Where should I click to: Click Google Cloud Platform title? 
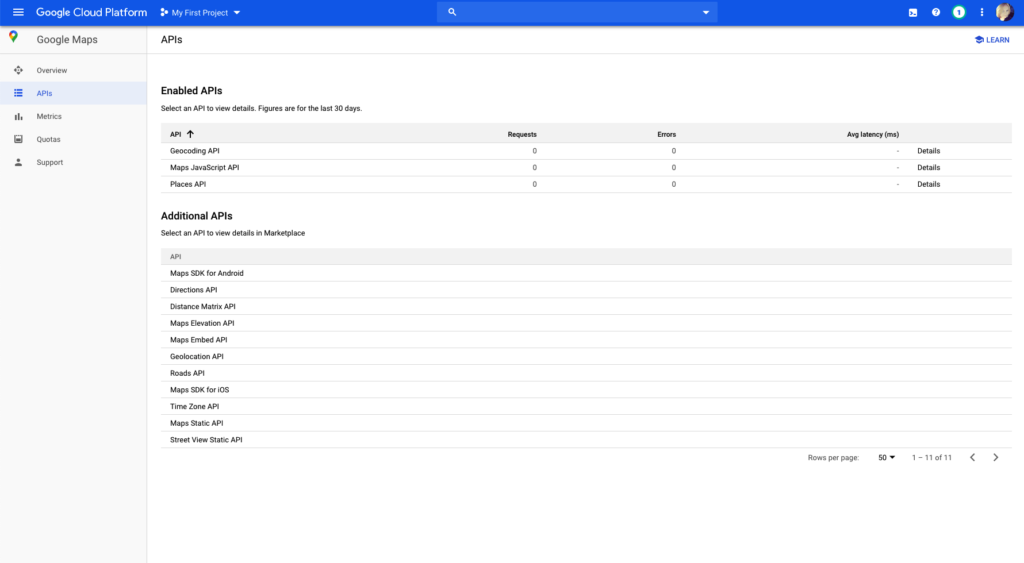(91, 12)
